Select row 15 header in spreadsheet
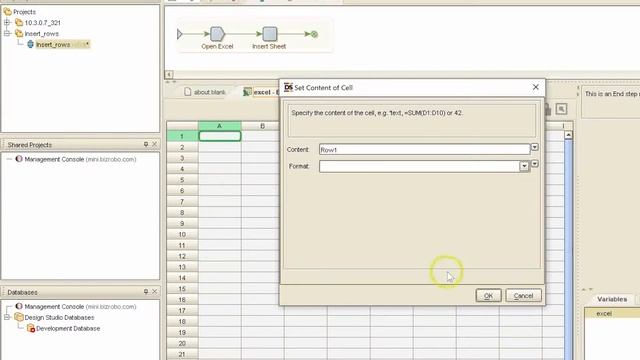The height and width of the screenshot is (360, 640). point(182,289)
